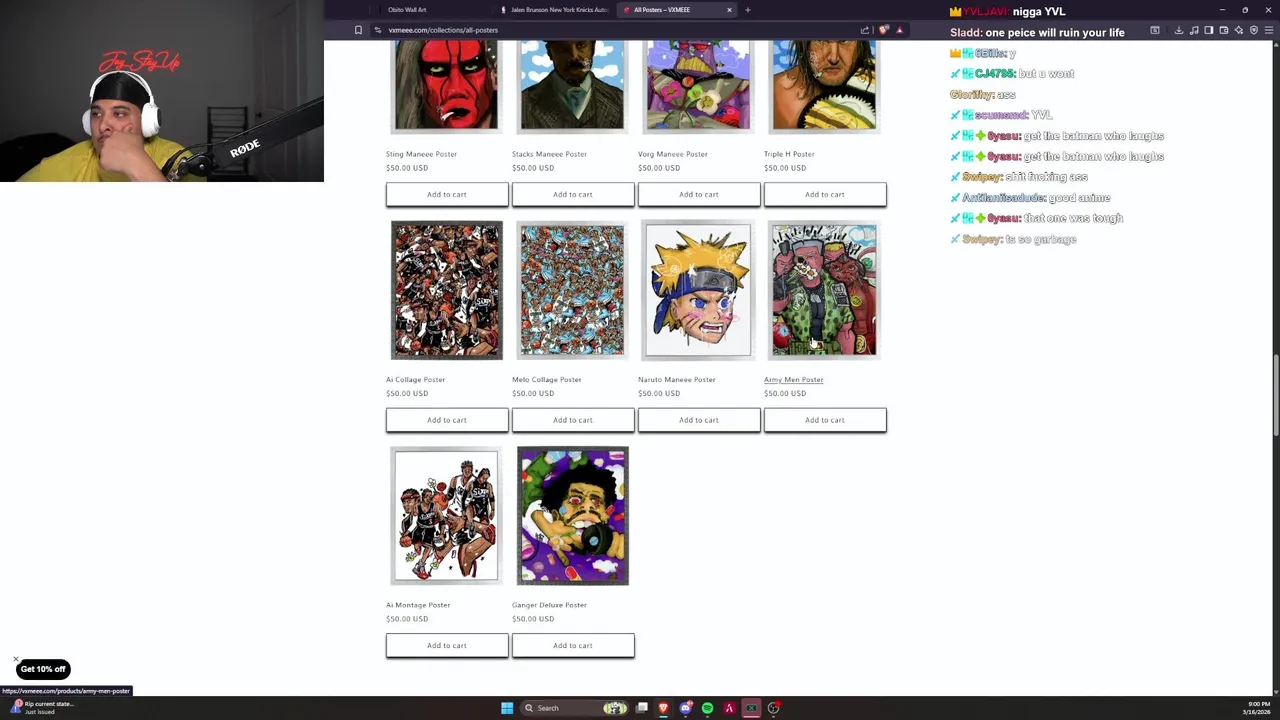Image resolution: width=1280 pixels, height=720 pixels.
Task: Toggle the browser sidebar panel icon
Action: click(1208, 30)
